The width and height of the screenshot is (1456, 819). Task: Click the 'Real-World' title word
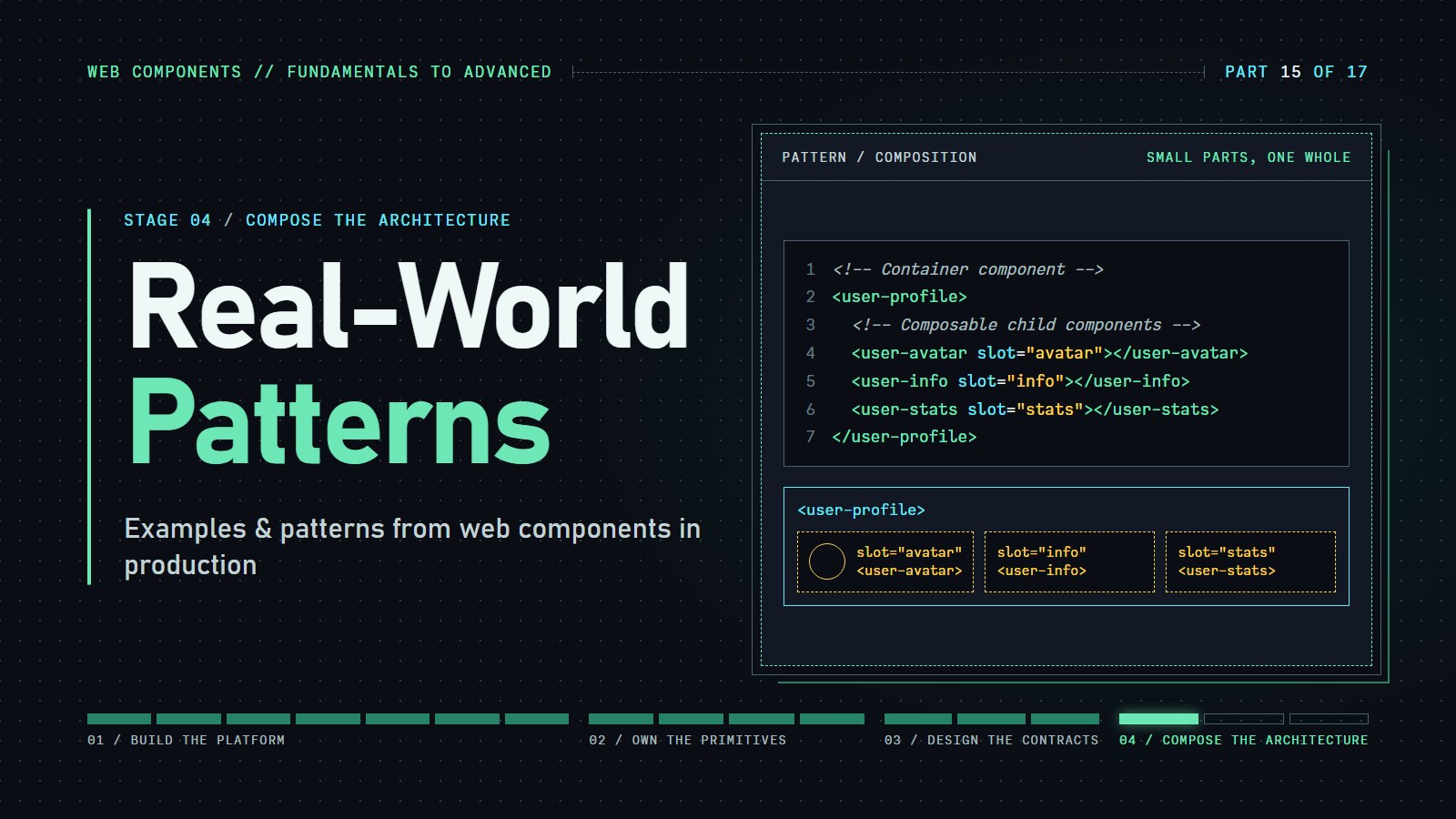point(409,307)
